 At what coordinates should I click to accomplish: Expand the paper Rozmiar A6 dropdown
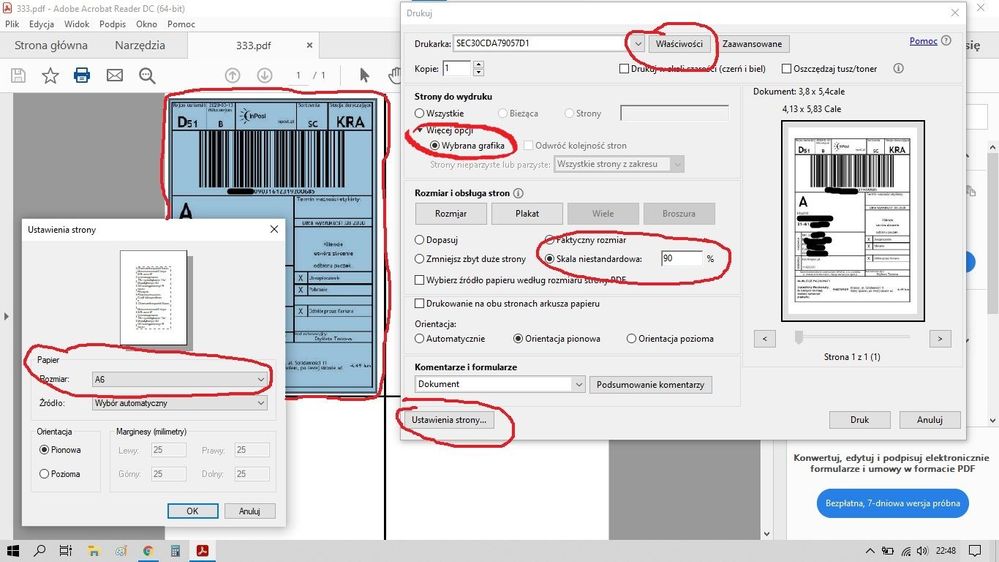261,380
